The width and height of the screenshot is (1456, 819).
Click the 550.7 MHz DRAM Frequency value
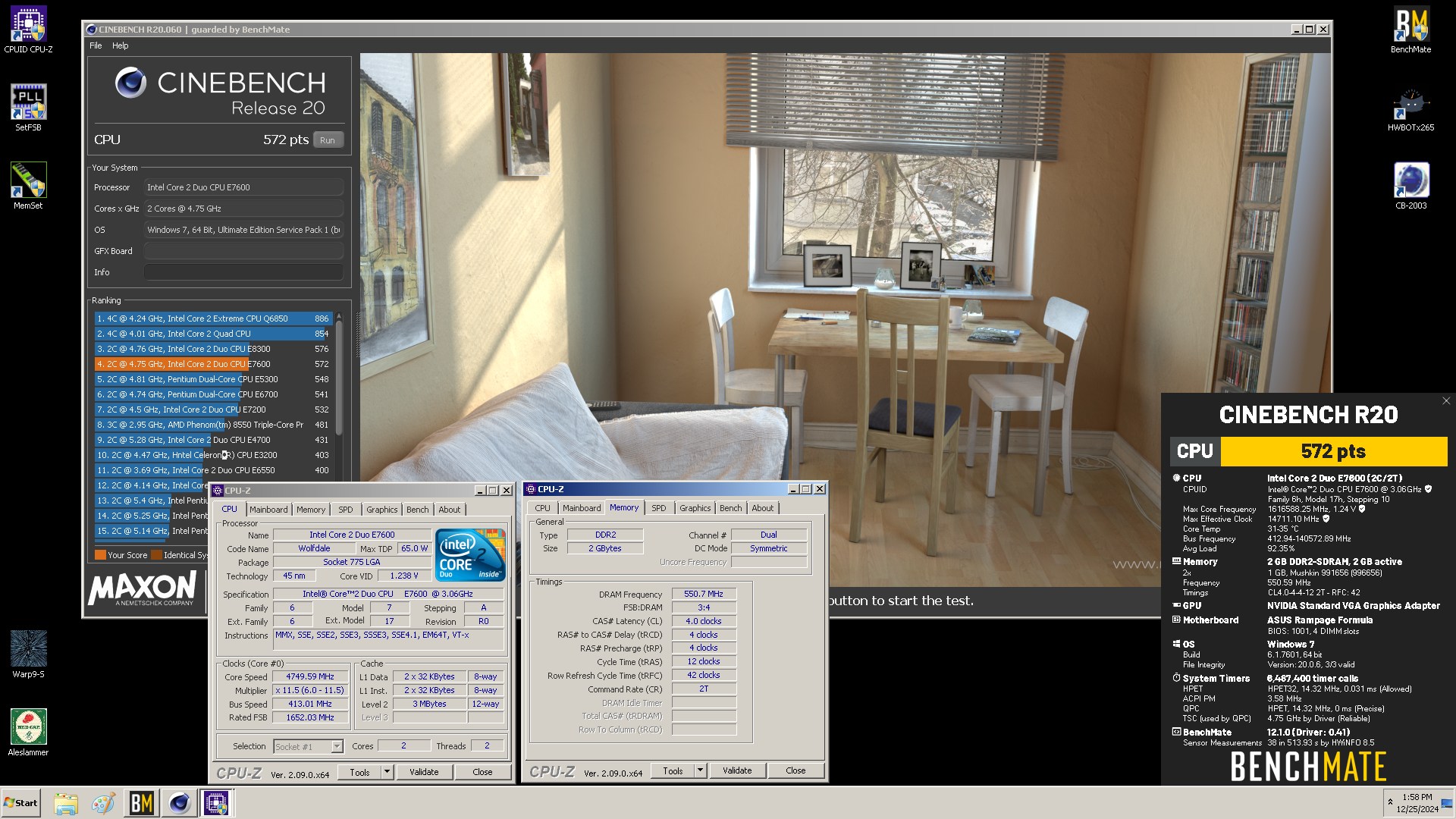[704, 595]
